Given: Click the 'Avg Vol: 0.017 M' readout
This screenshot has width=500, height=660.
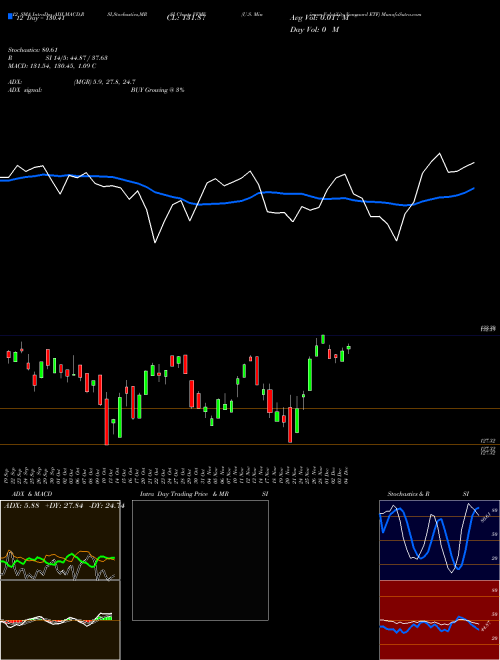Looking at the screenshot, I should (x=319, y=18).
